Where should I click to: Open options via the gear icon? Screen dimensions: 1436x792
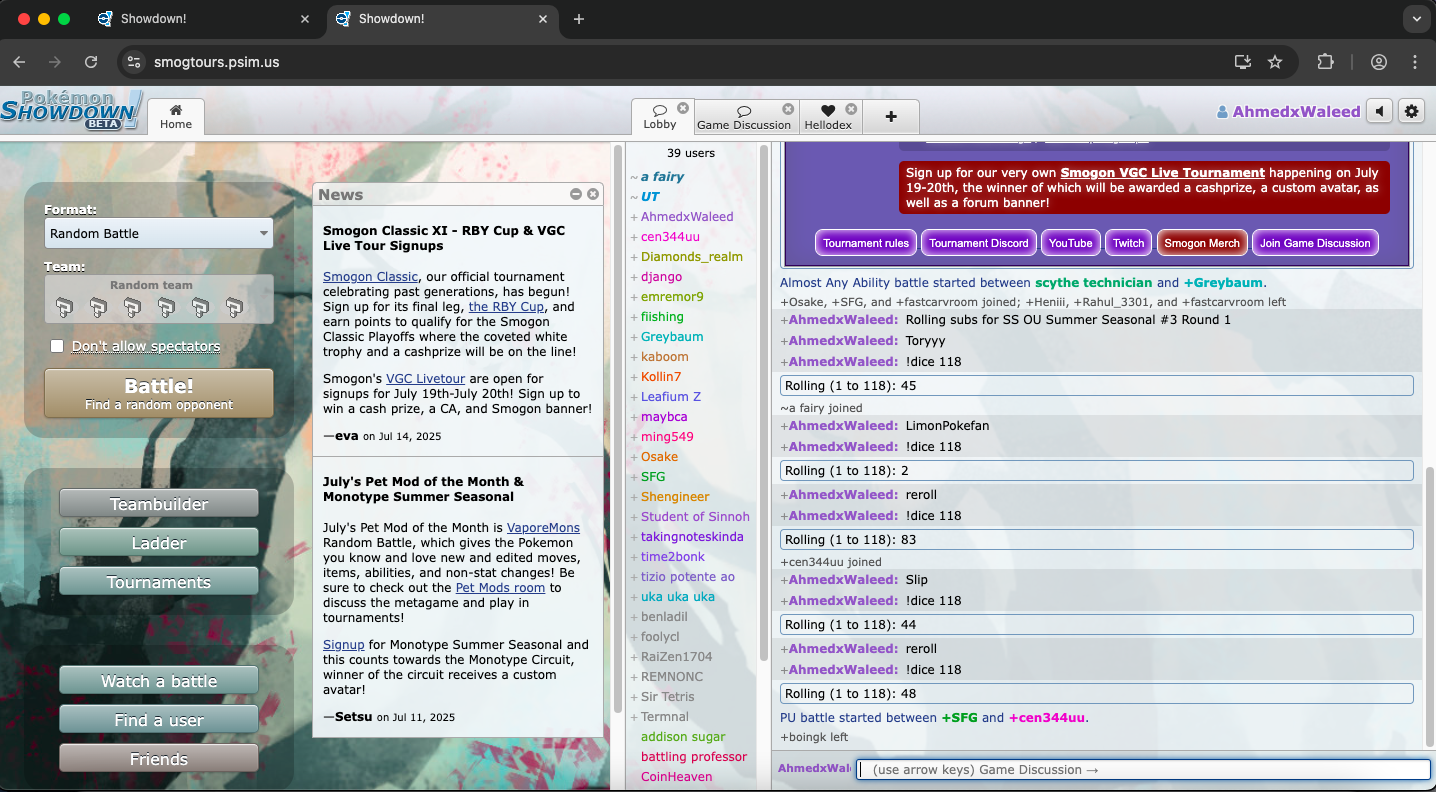(1412, 111)
